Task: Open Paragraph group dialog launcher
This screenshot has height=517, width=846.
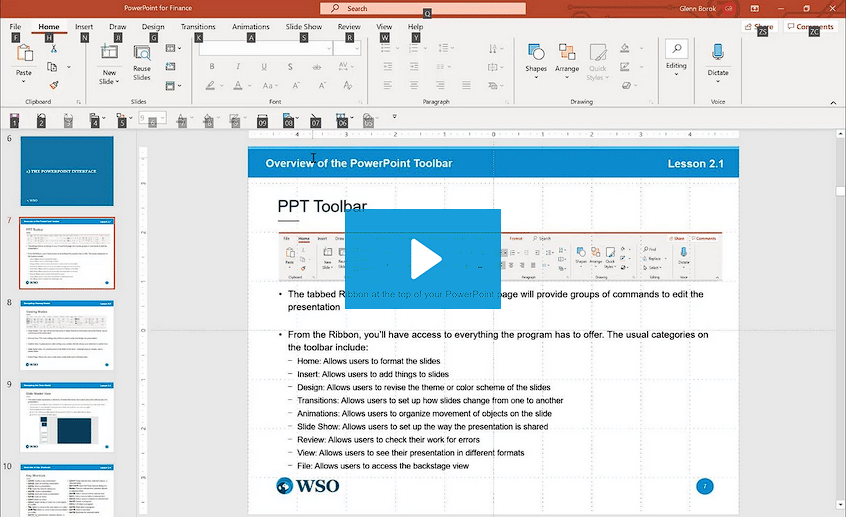Action: point(507,101)
